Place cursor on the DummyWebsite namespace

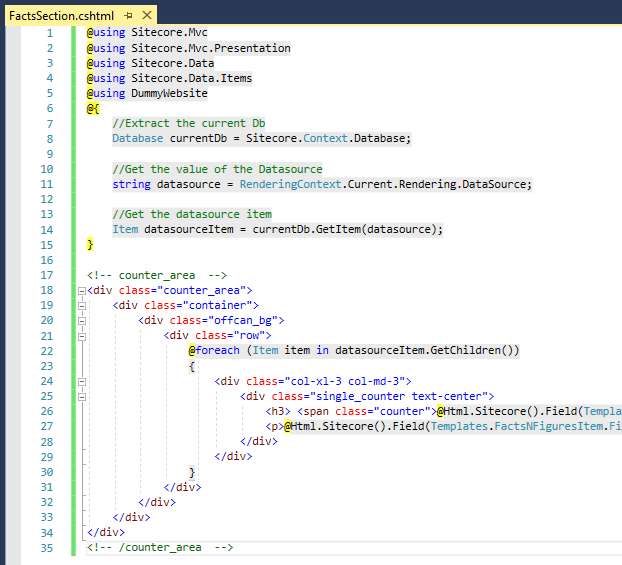(168, 93)
